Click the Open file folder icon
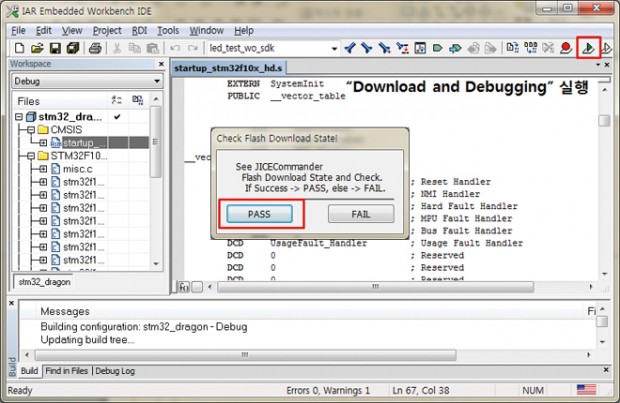The width and height of the screenshot is (620, 403). [37, 48]
